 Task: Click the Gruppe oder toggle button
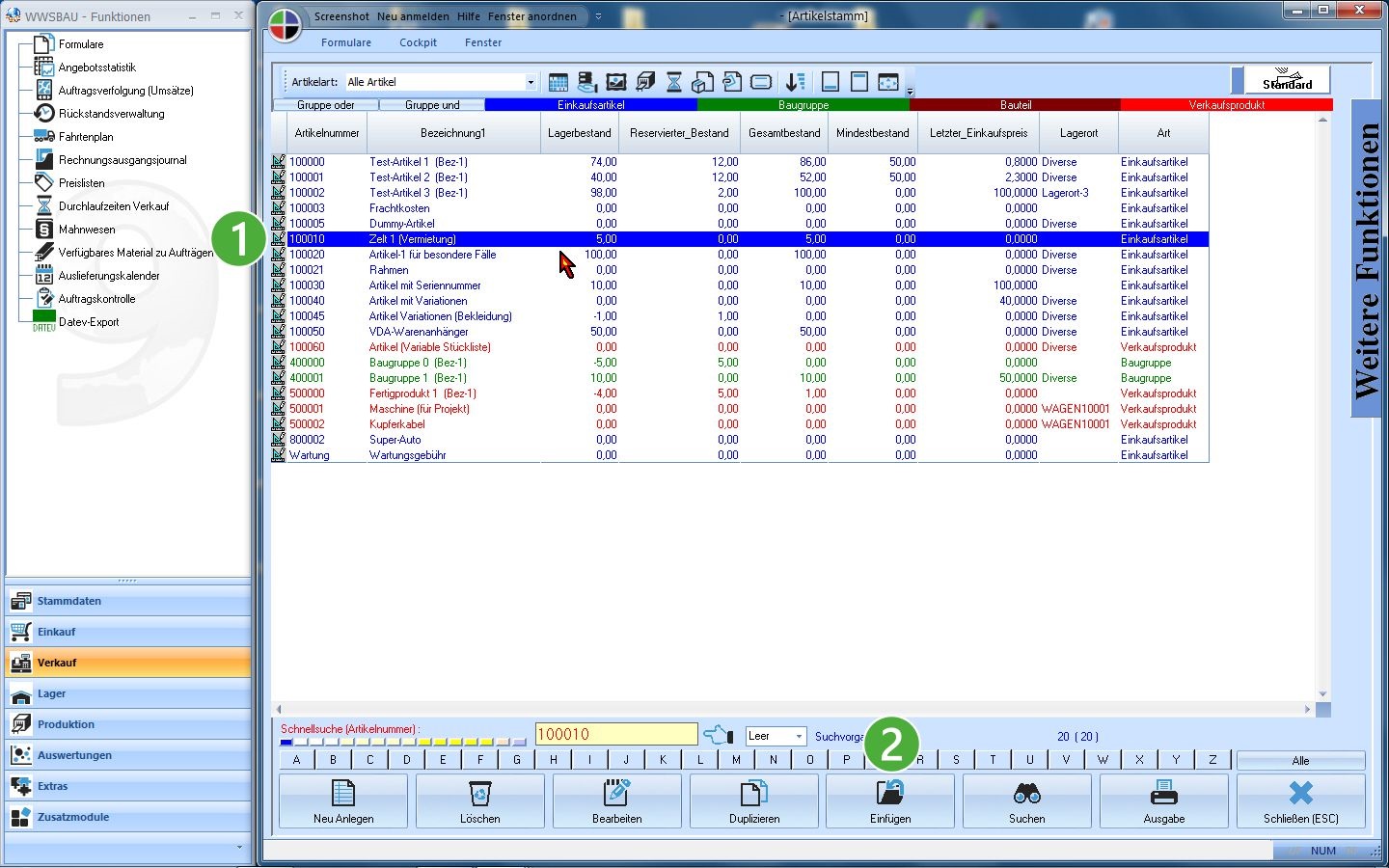pos(326,105)
